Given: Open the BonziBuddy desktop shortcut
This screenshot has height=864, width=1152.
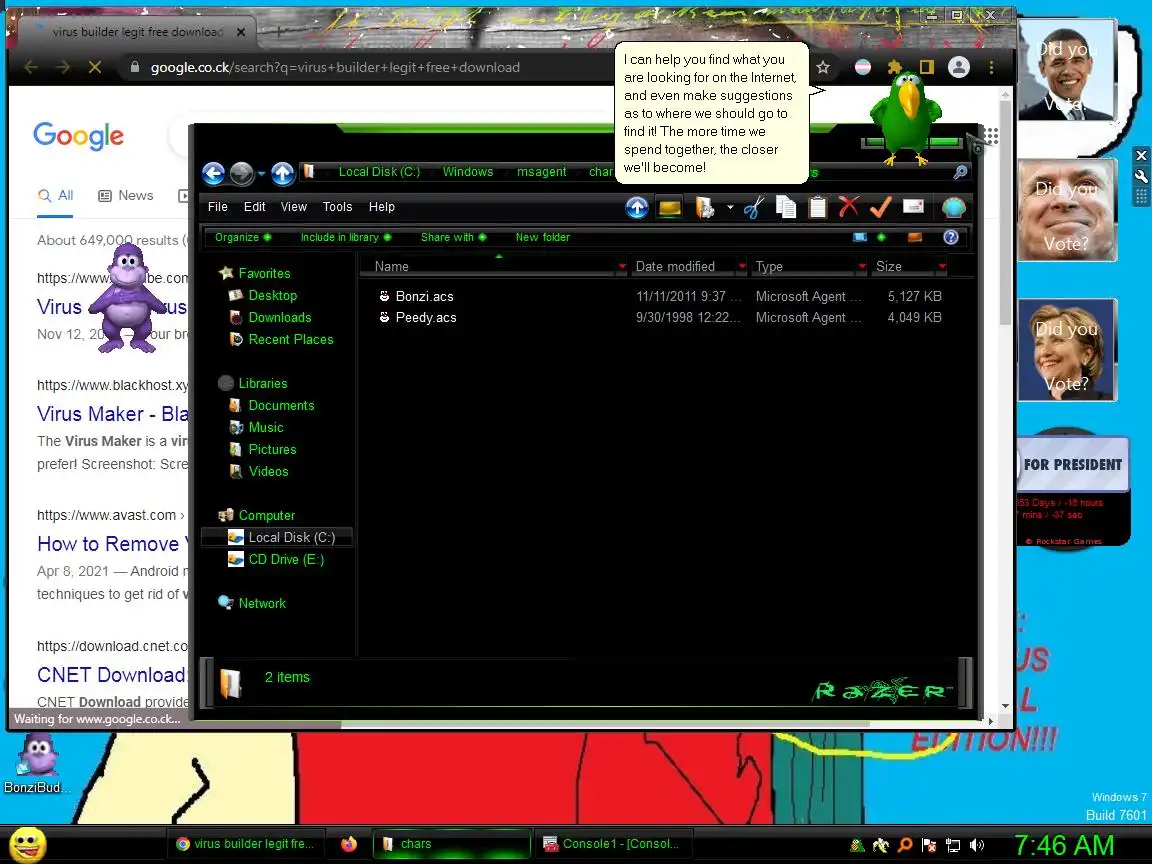Looking at the screenshot, I should [x=37, y=764].
